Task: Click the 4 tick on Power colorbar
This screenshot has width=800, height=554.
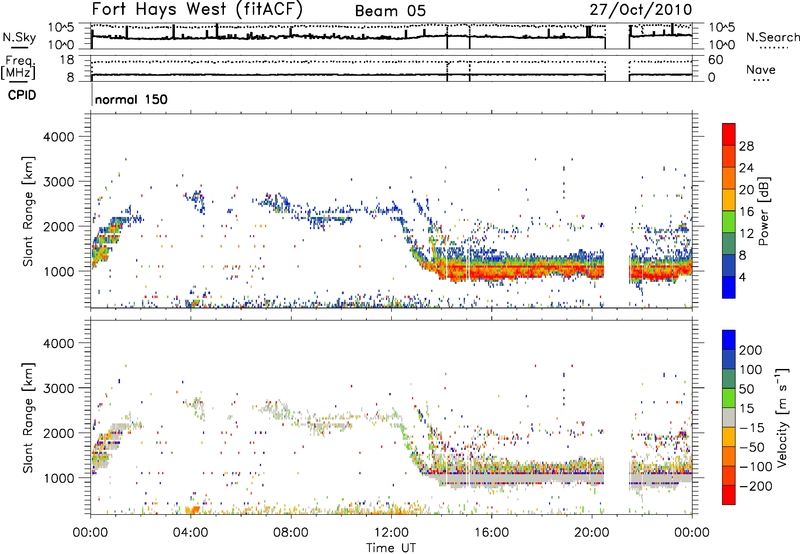Action: pyautogui.click(x=743, y=277)
